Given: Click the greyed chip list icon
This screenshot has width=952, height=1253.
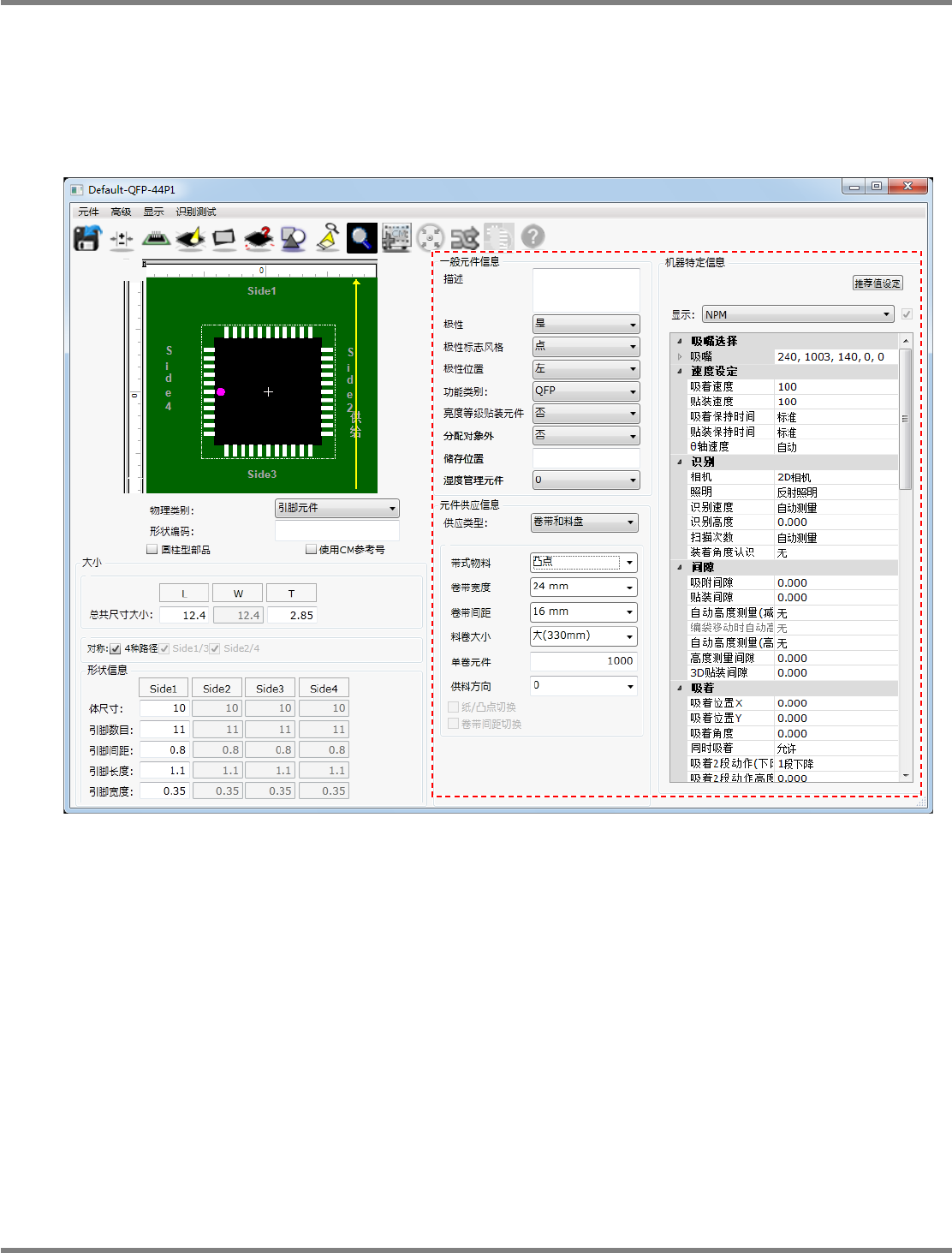Looking at the screenshot, I should (x=498, y=237).
